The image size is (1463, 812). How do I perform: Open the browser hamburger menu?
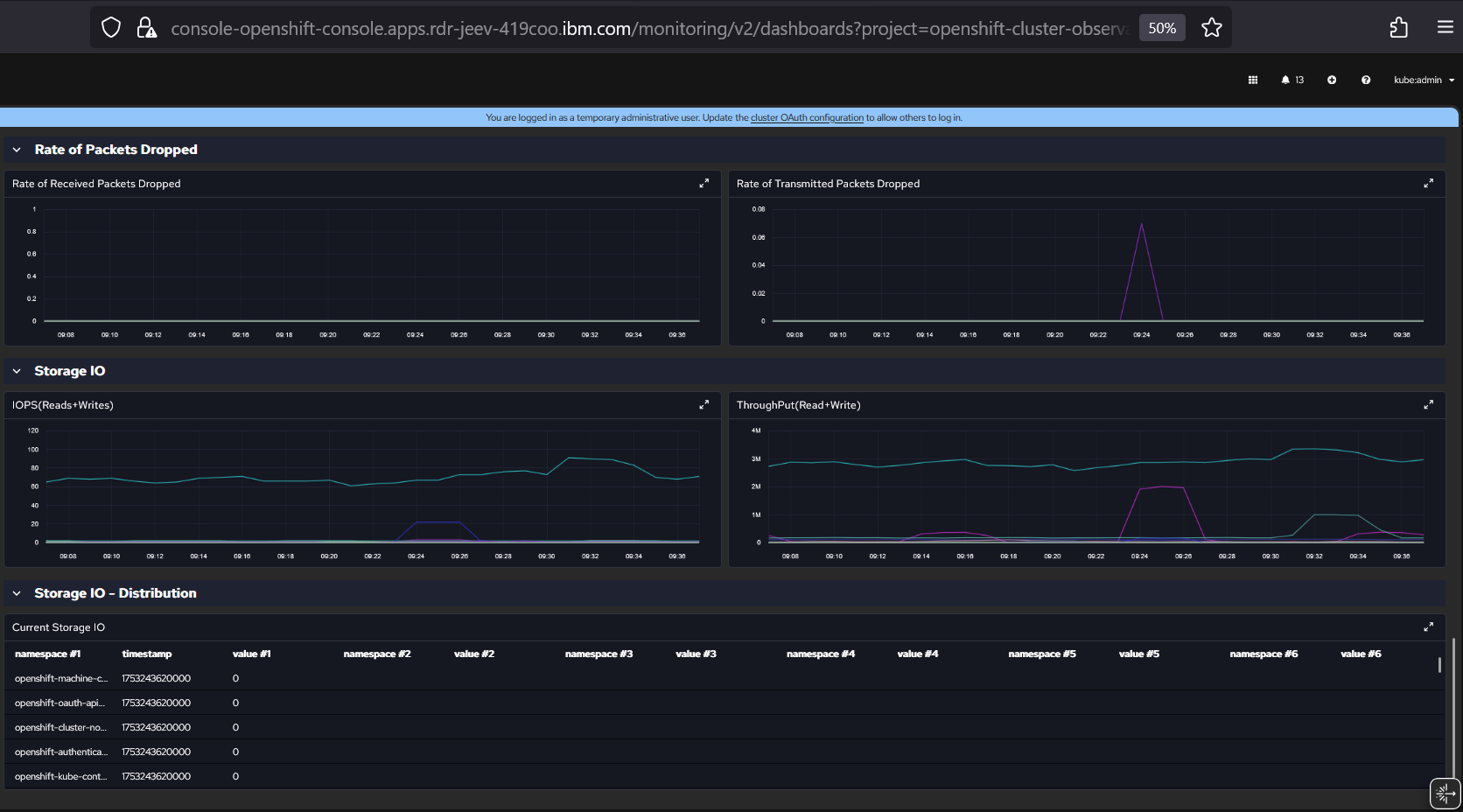[1445, 28]
